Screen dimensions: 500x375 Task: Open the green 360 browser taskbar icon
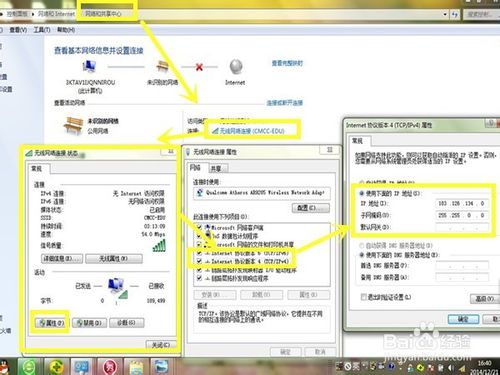pos(29,367)
